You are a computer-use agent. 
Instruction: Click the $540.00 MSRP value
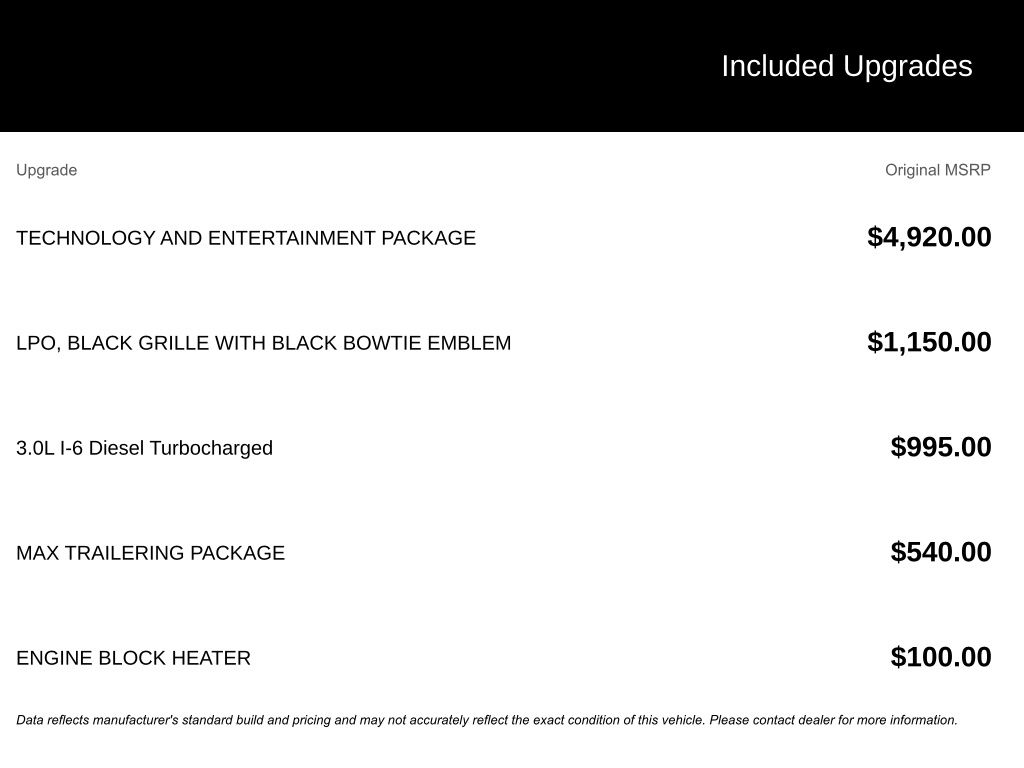[x=940, y=552]
